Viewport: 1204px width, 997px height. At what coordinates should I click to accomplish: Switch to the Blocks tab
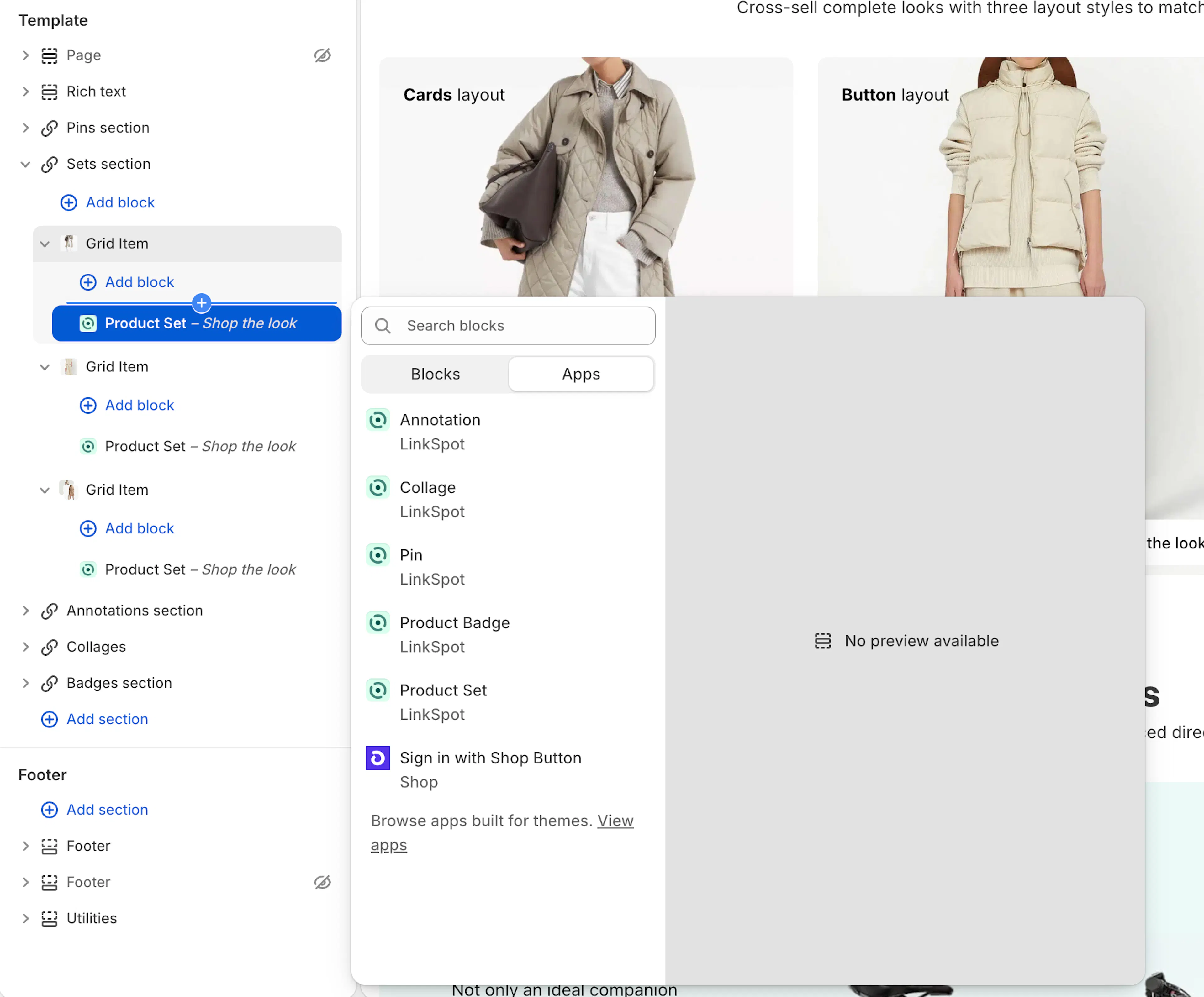(435, 374)
